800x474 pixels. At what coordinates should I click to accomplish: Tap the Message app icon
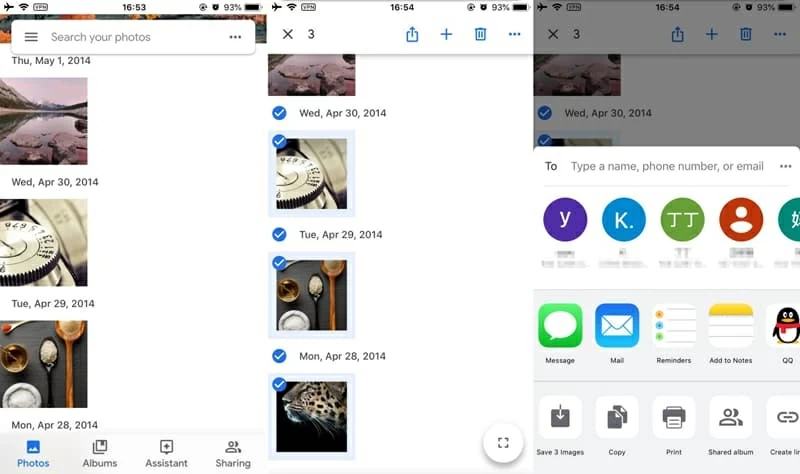(x=560, y=326)
